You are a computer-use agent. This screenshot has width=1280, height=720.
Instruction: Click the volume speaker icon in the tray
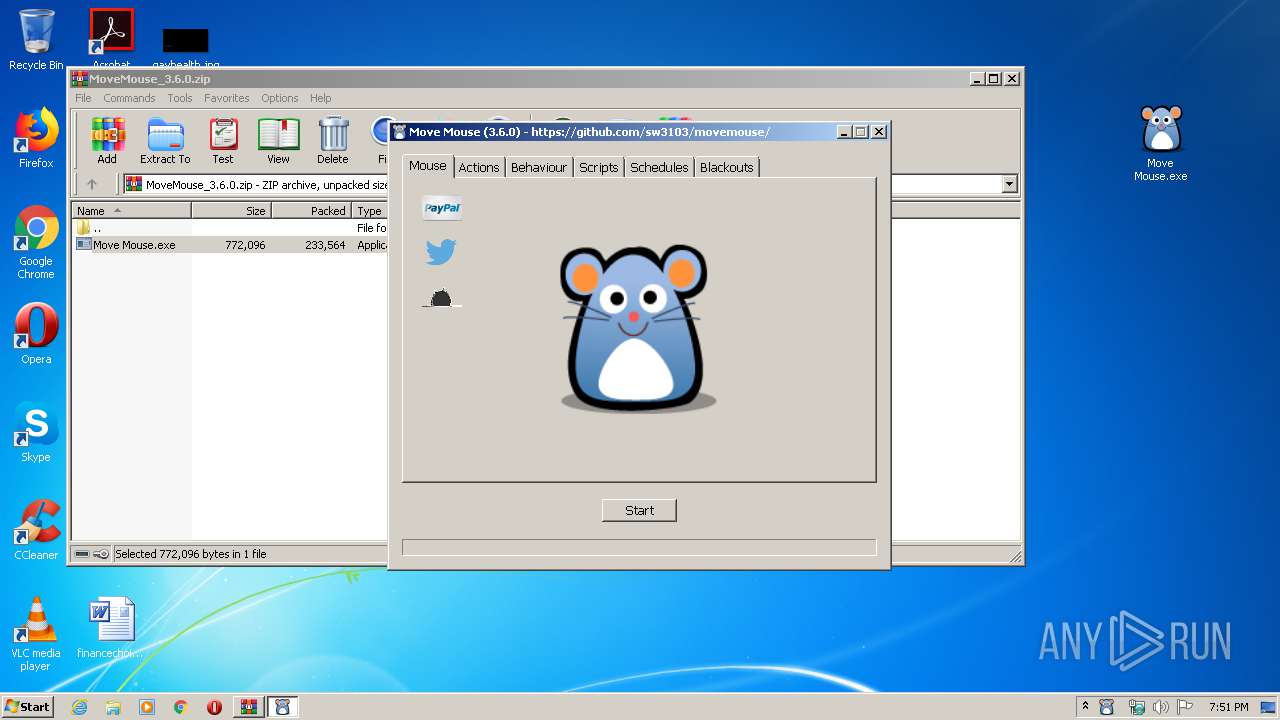(1161, 707)
